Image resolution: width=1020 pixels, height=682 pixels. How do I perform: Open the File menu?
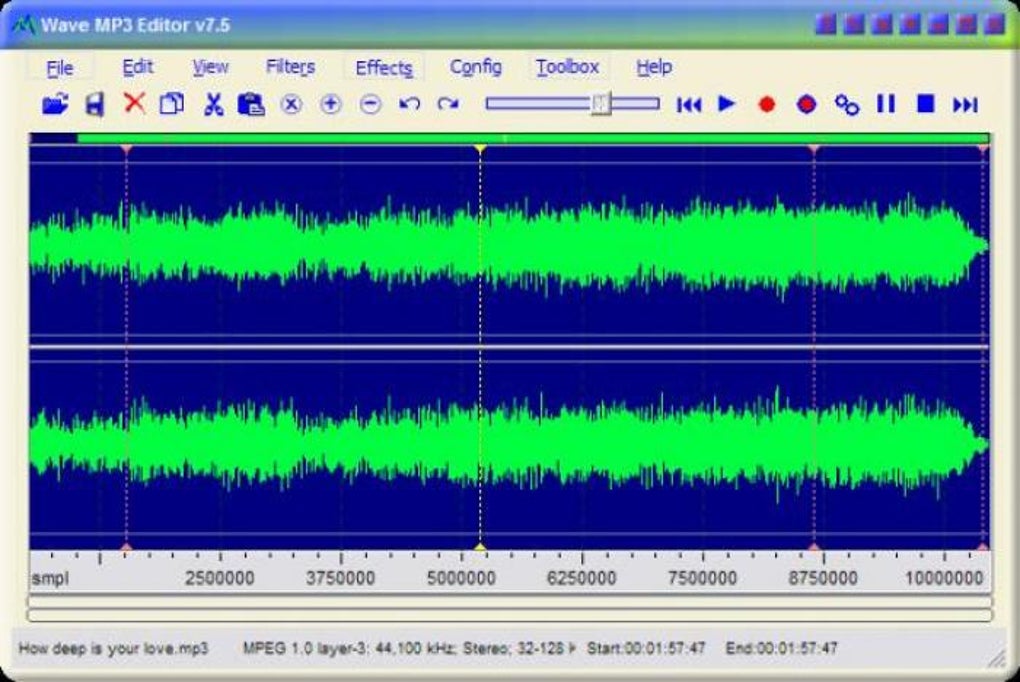click(59, 68)
